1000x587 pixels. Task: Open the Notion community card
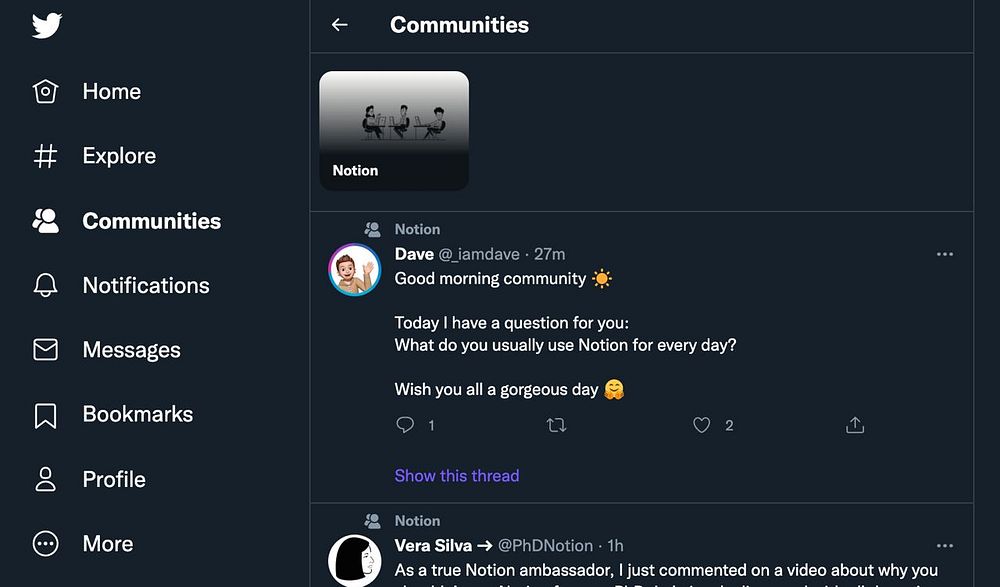pos(394,131)
